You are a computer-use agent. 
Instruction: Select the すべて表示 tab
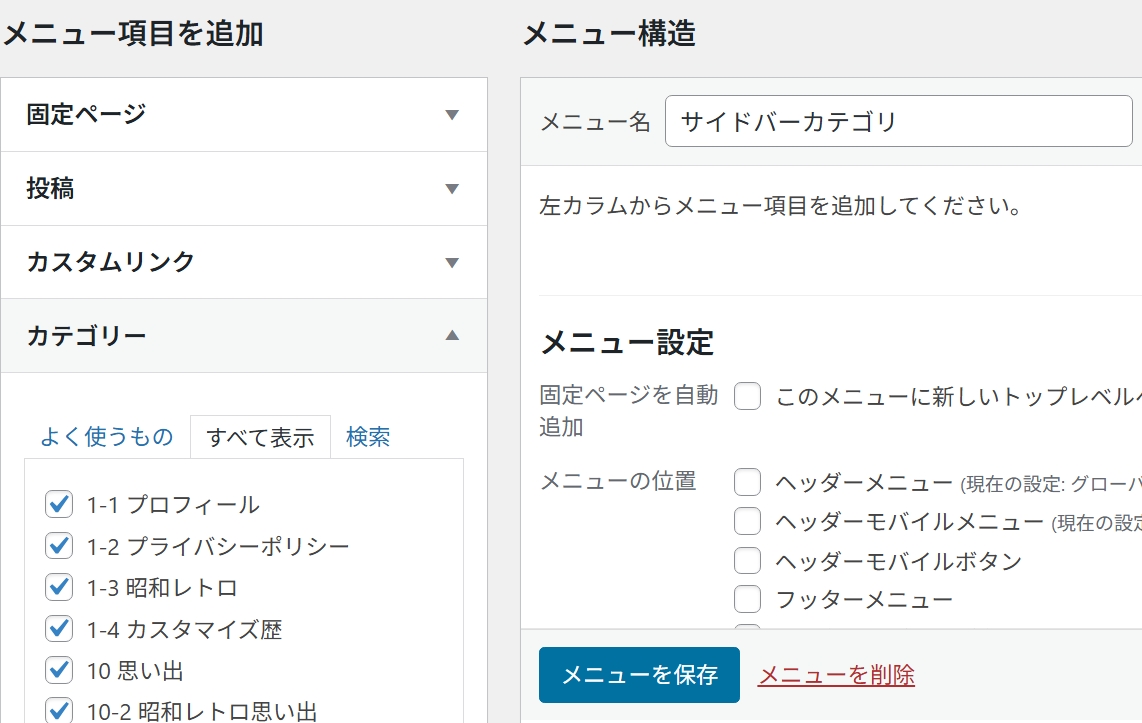[260, 437]
